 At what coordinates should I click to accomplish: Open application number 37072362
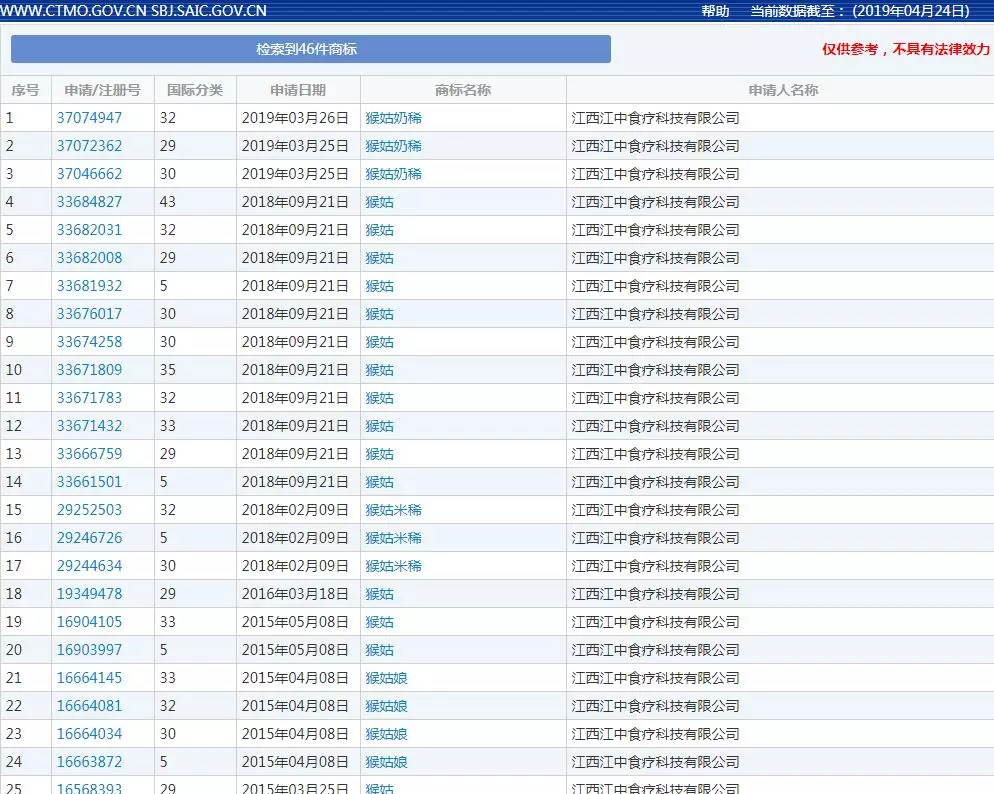(x=89, y=146)
